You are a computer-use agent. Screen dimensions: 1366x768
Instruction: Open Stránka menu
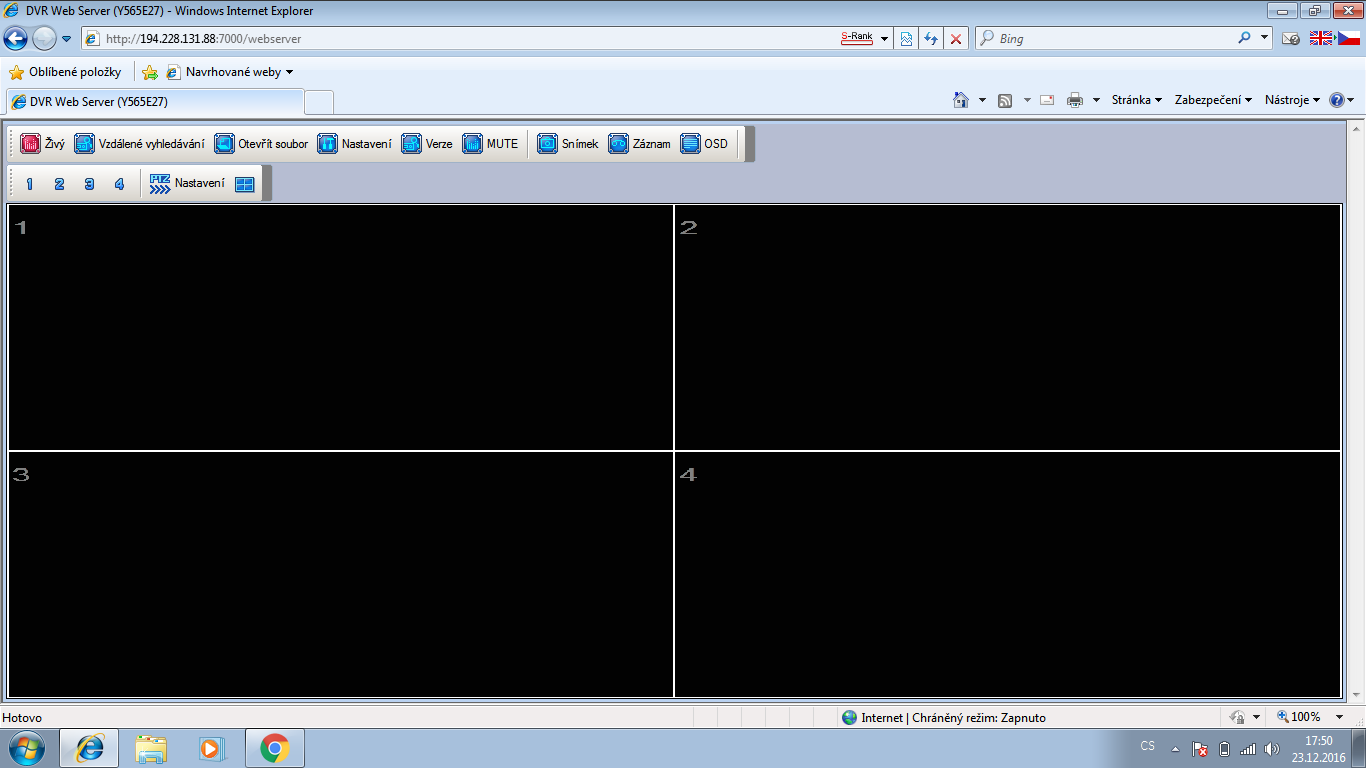click(1137, 100)
